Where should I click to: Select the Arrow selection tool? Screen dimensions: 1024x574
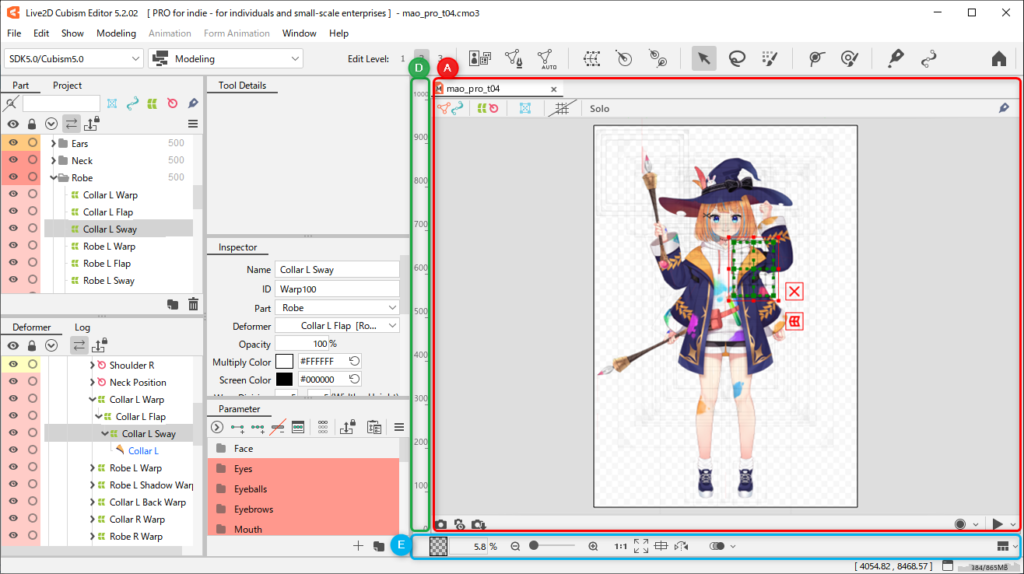(703, 59)
